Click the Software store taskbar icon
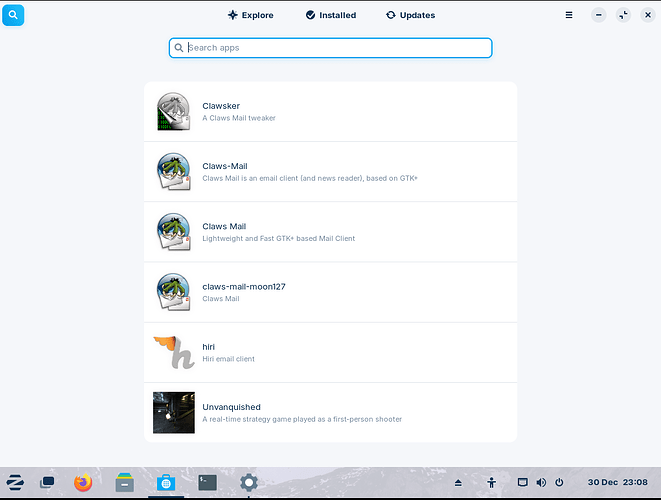This screenshot has width=661, height=500. coord(166,483)
